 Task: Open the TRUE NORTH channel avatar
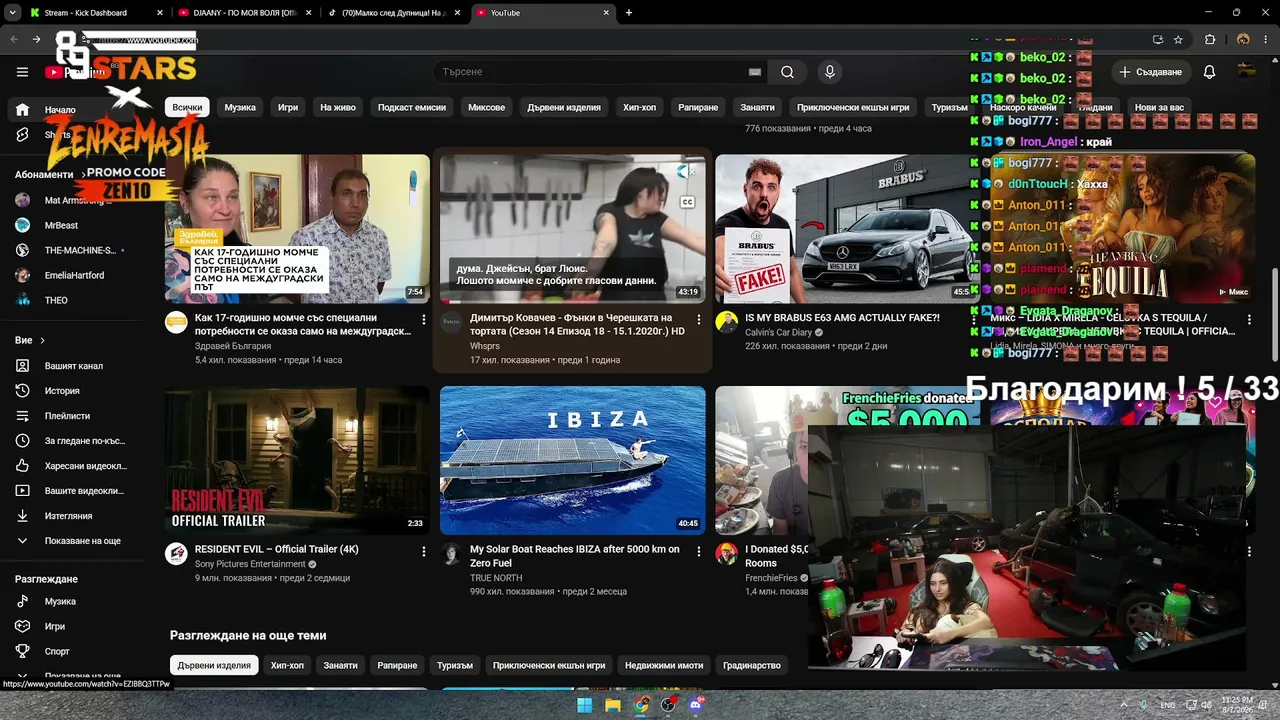tap(451, 554)
